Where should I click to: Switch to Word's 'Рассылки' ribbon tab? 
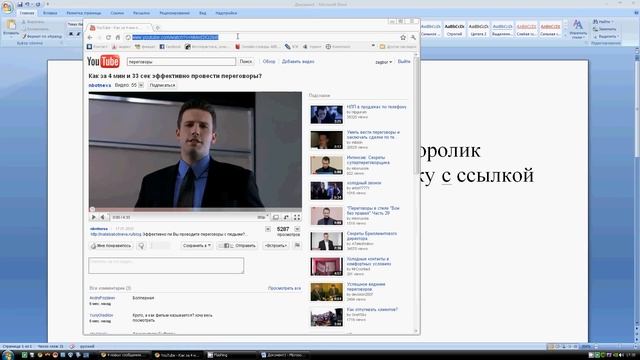click(141, 13)
